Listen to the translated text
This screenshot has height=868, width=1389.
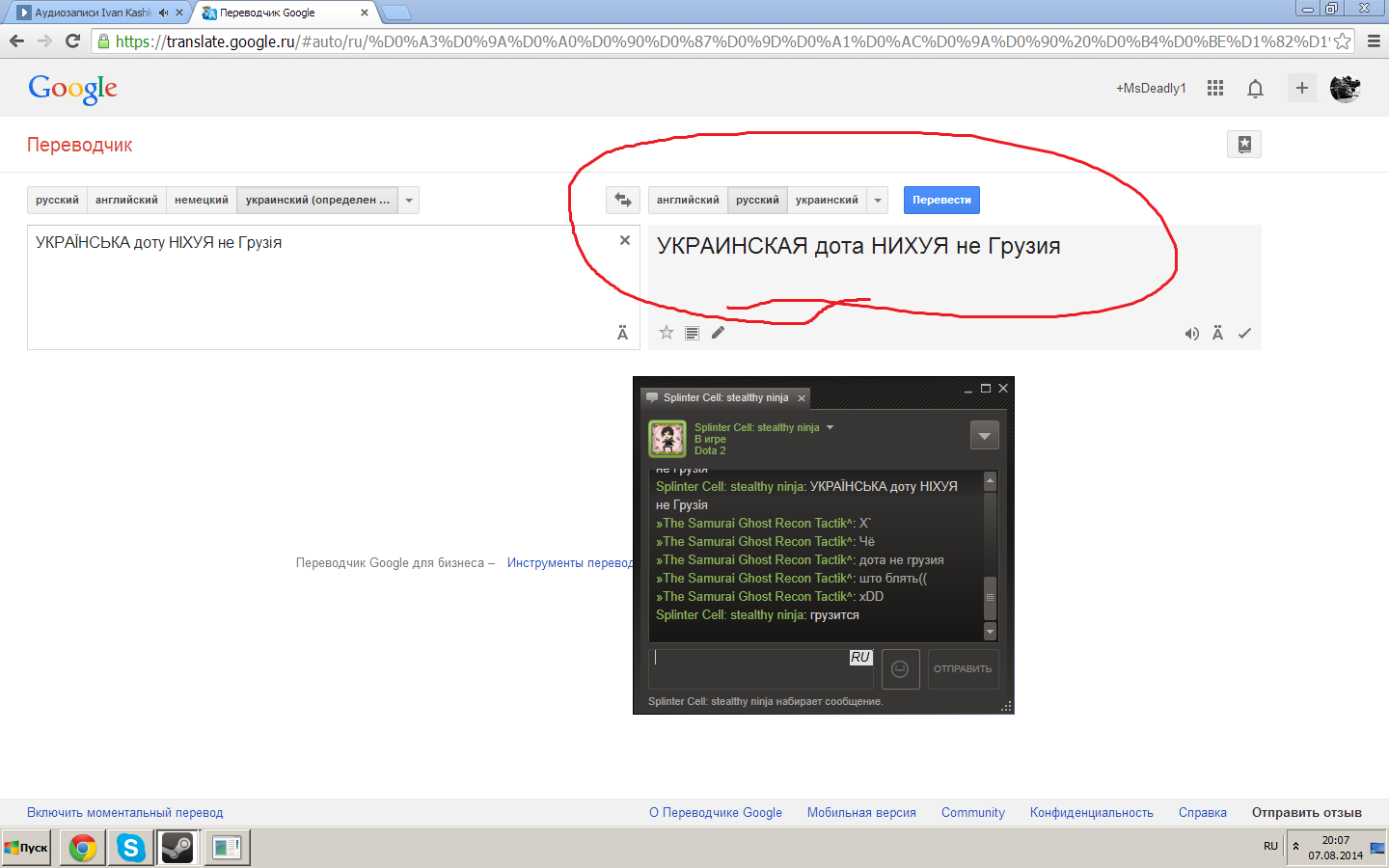(x=1192, y=334)
